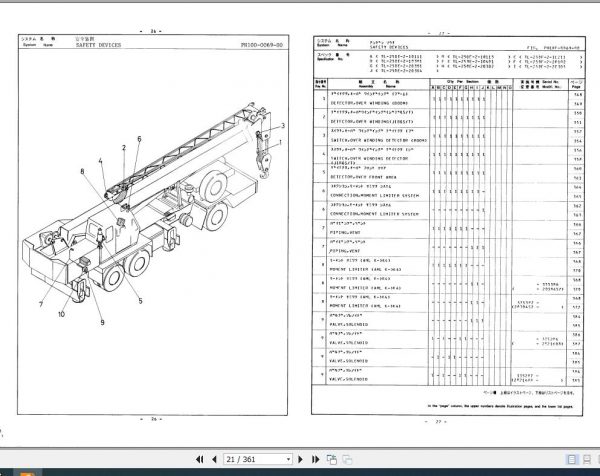This screenshot has height=476, width=600.
Task: Jump to the last page
Action: pyautogui.click(x=316, y=459)
